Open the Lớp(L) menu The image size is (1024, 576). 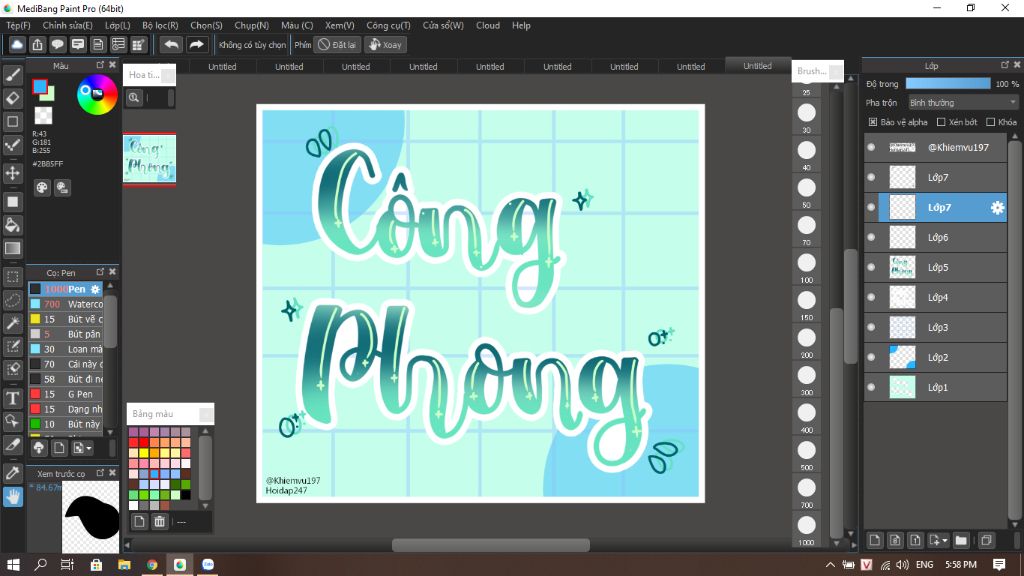pyautogui.click(x=118, y=25)
